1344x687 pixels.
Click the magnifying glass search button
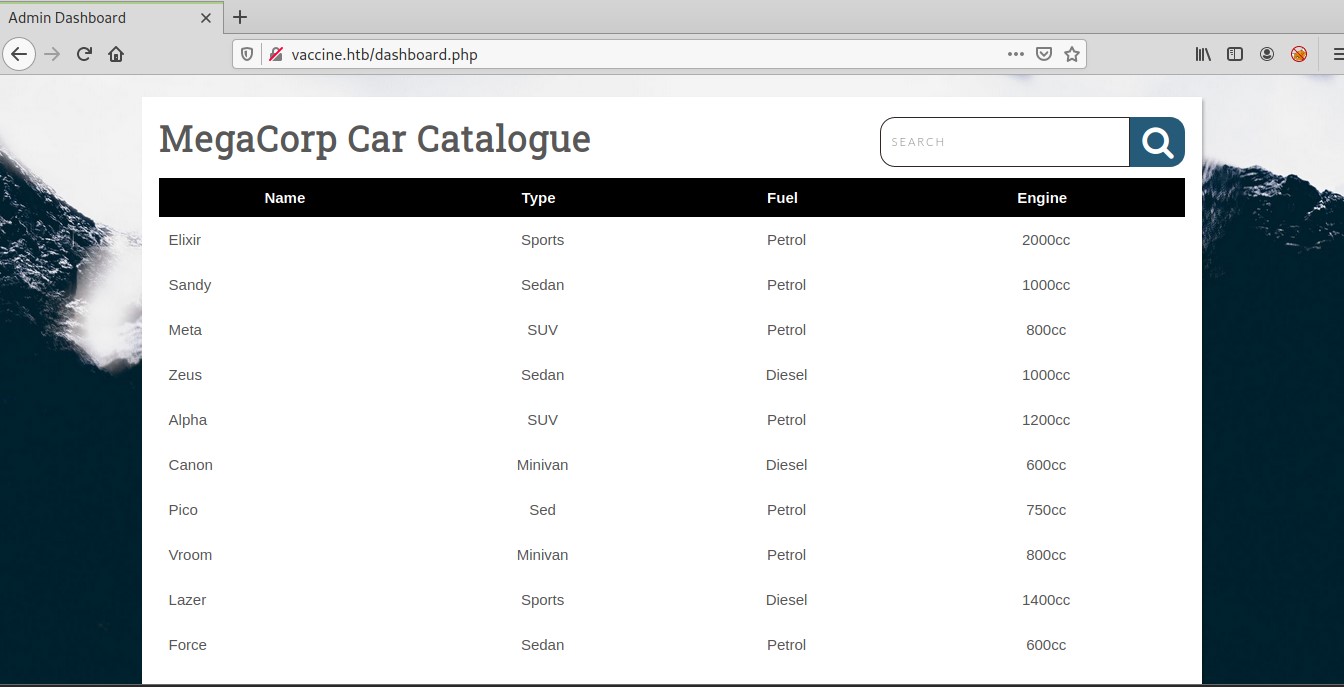1157,142
